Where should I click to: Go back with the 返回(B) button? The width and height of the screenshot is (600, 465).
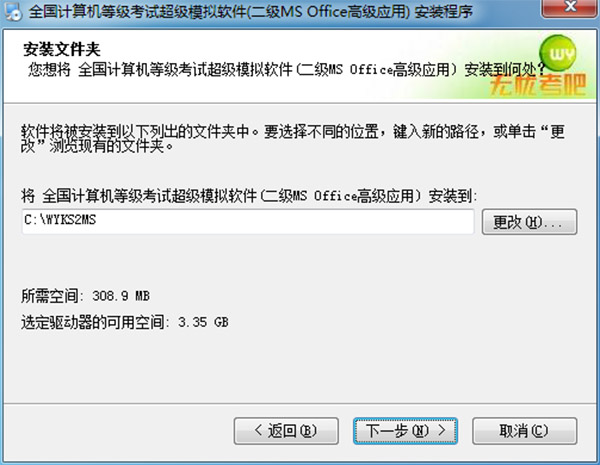(286, 431)
